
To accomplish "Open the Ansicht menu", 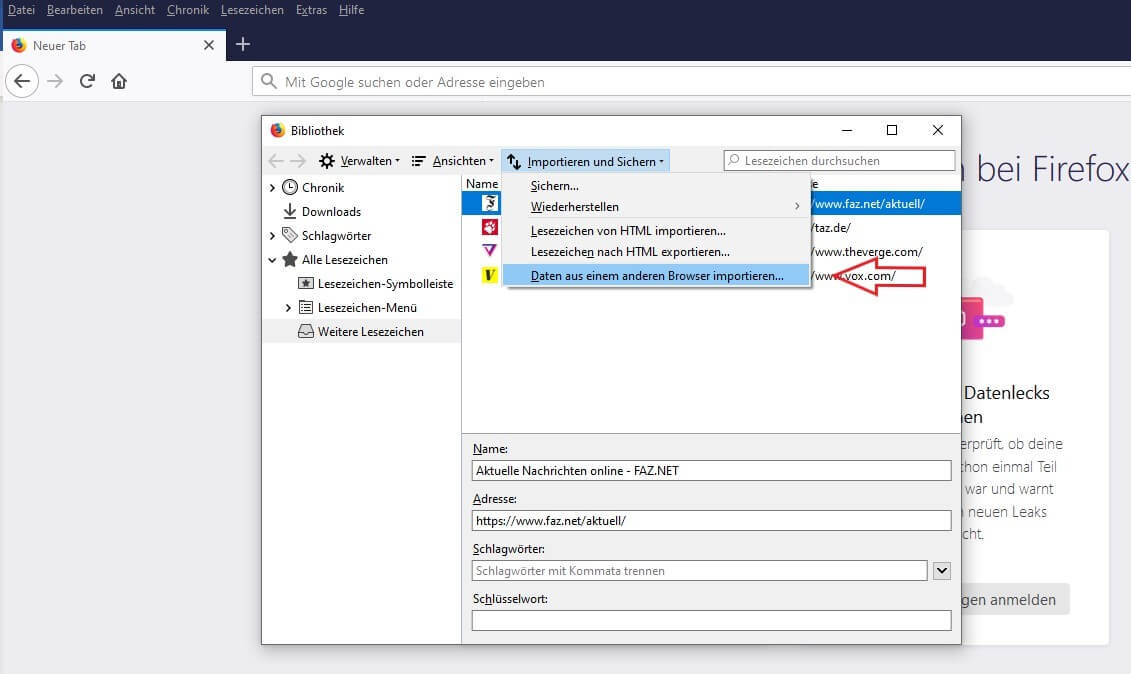I will pyautogui.click(x=135, y=10).
